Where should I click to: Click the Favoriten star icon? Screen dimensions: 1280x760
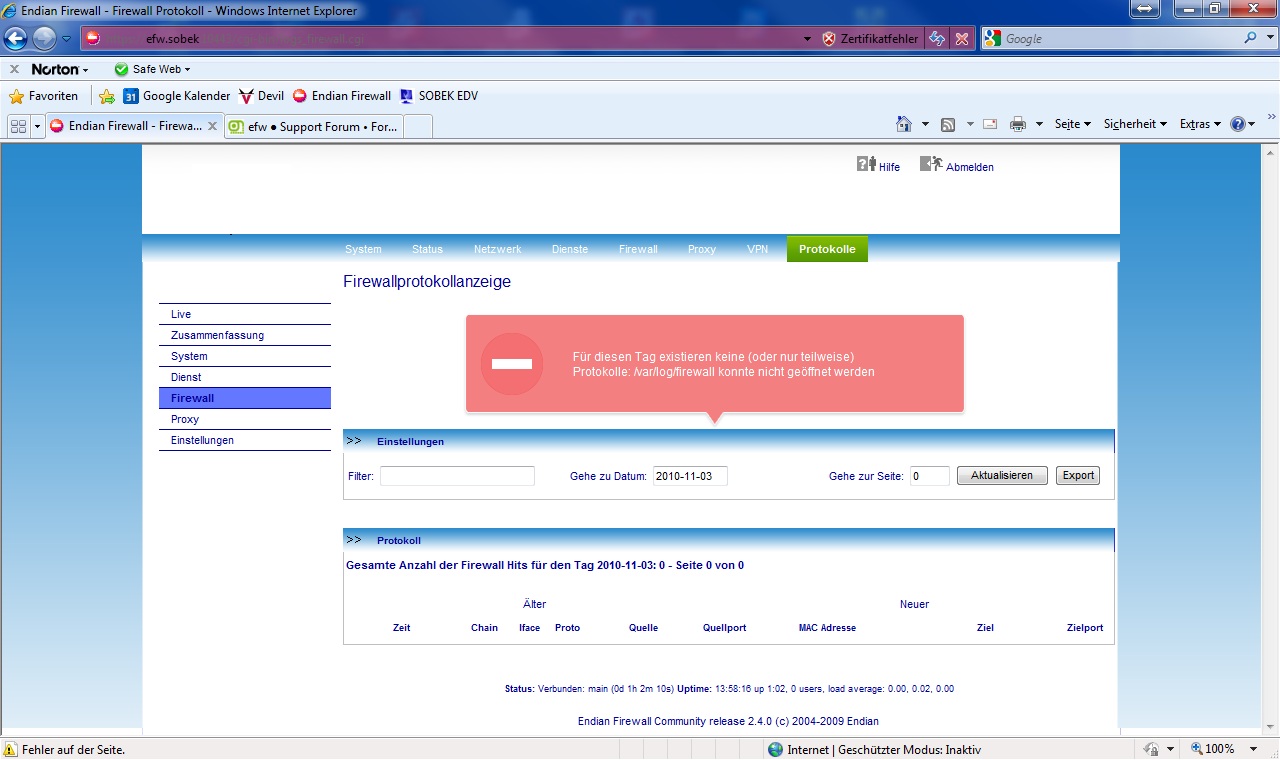[x=16, y=97]
